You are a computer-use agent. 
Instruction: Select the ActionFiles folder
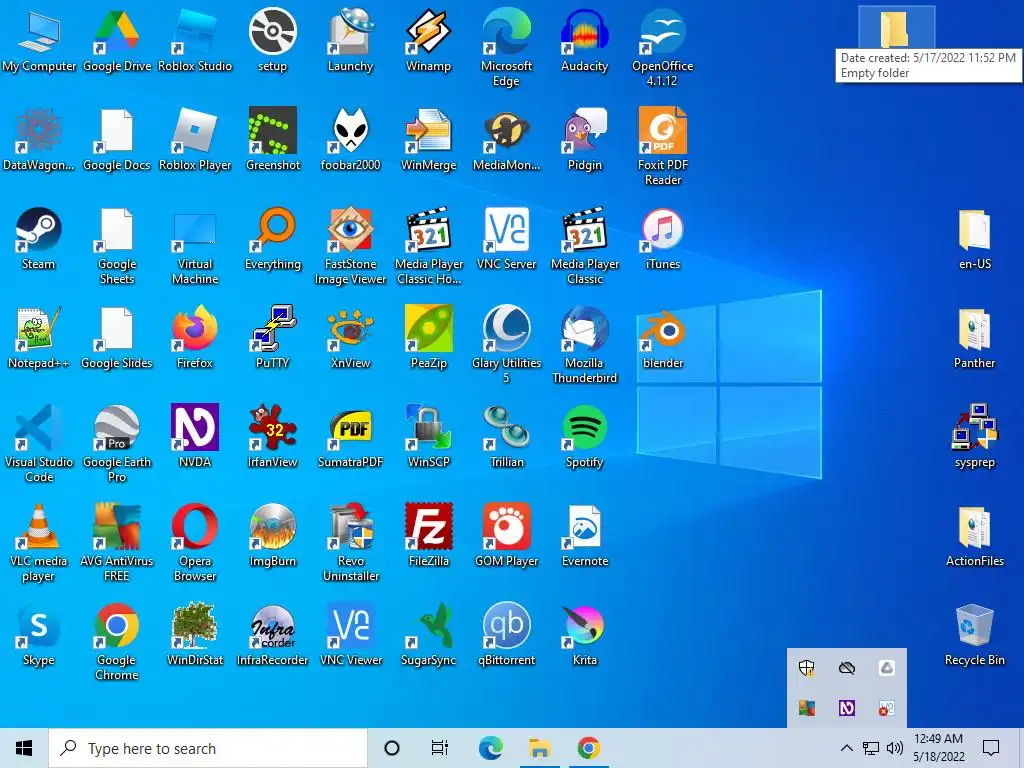tap(974, 535)
